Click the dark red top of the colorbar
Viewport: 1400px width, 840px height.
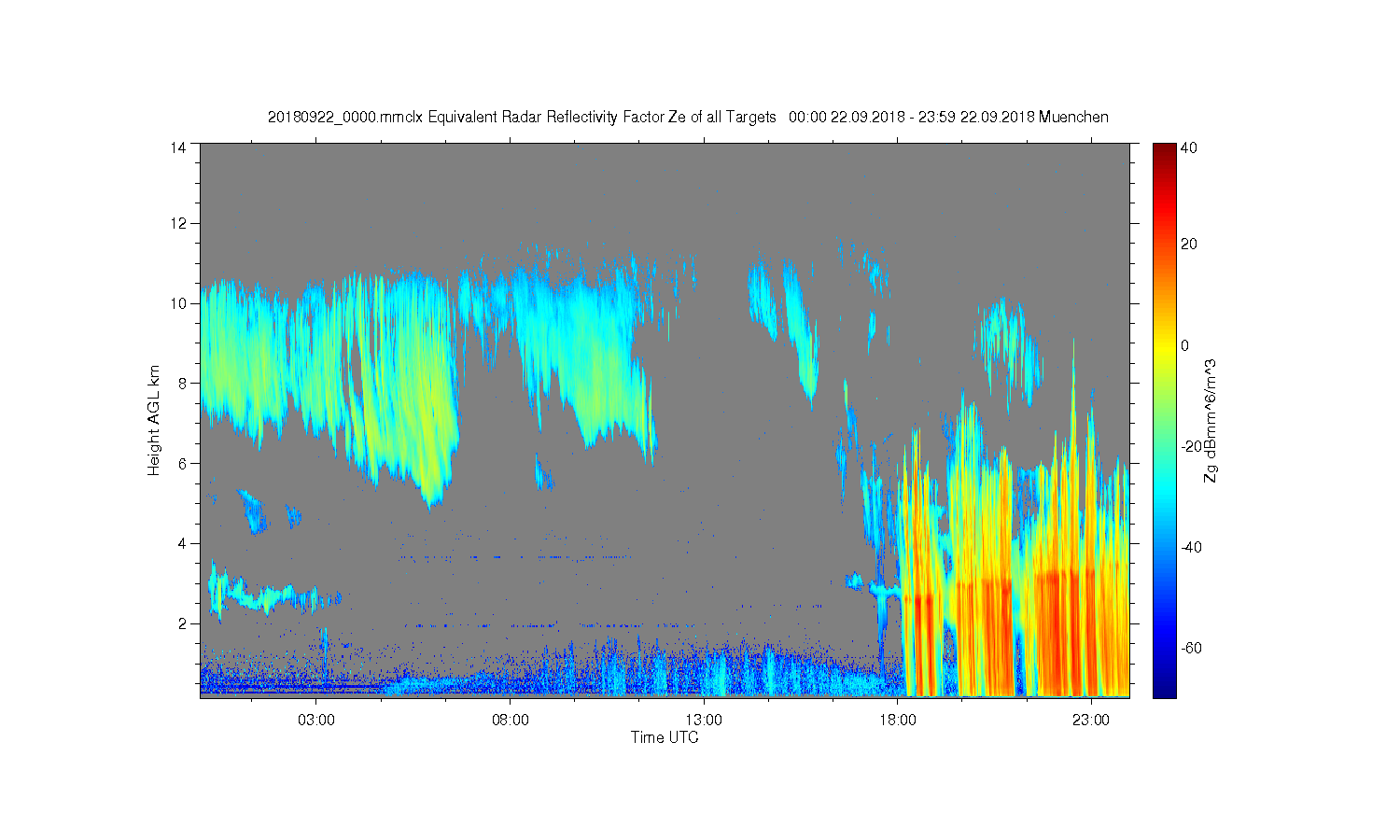[x=1164, y=151]
